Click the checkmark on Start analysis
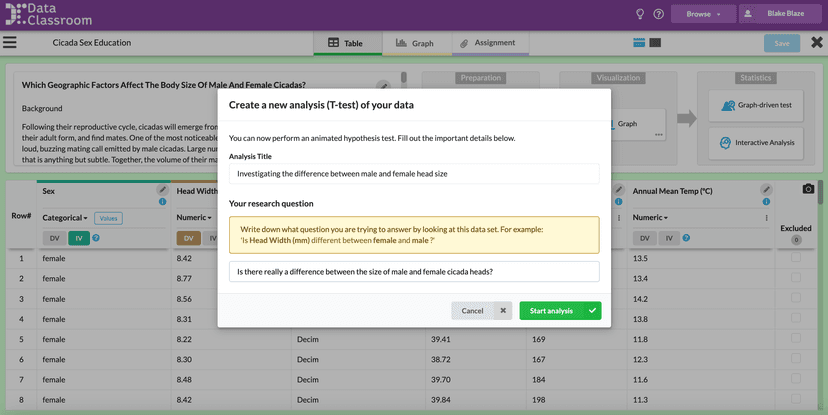This screenshot has height=415, width=828. [592, 310]
